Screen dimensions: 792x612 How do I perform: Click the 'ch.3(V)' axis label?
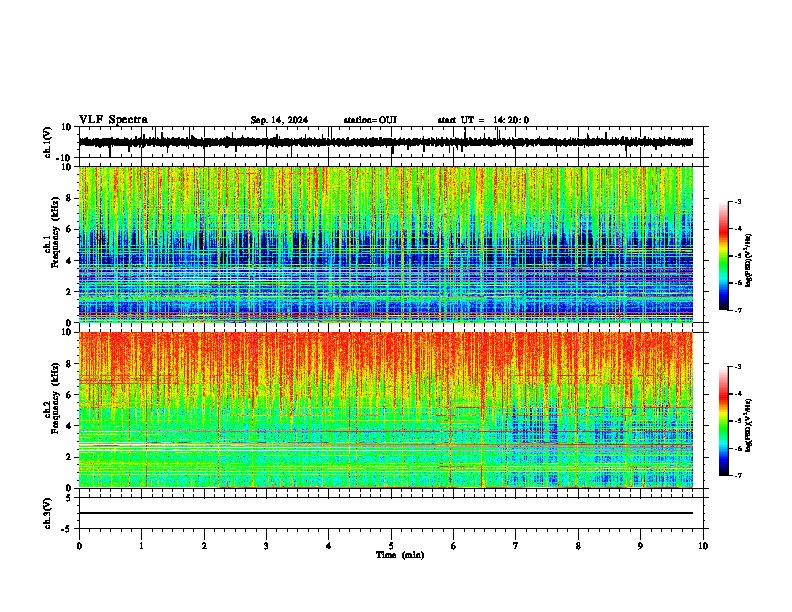48,513
